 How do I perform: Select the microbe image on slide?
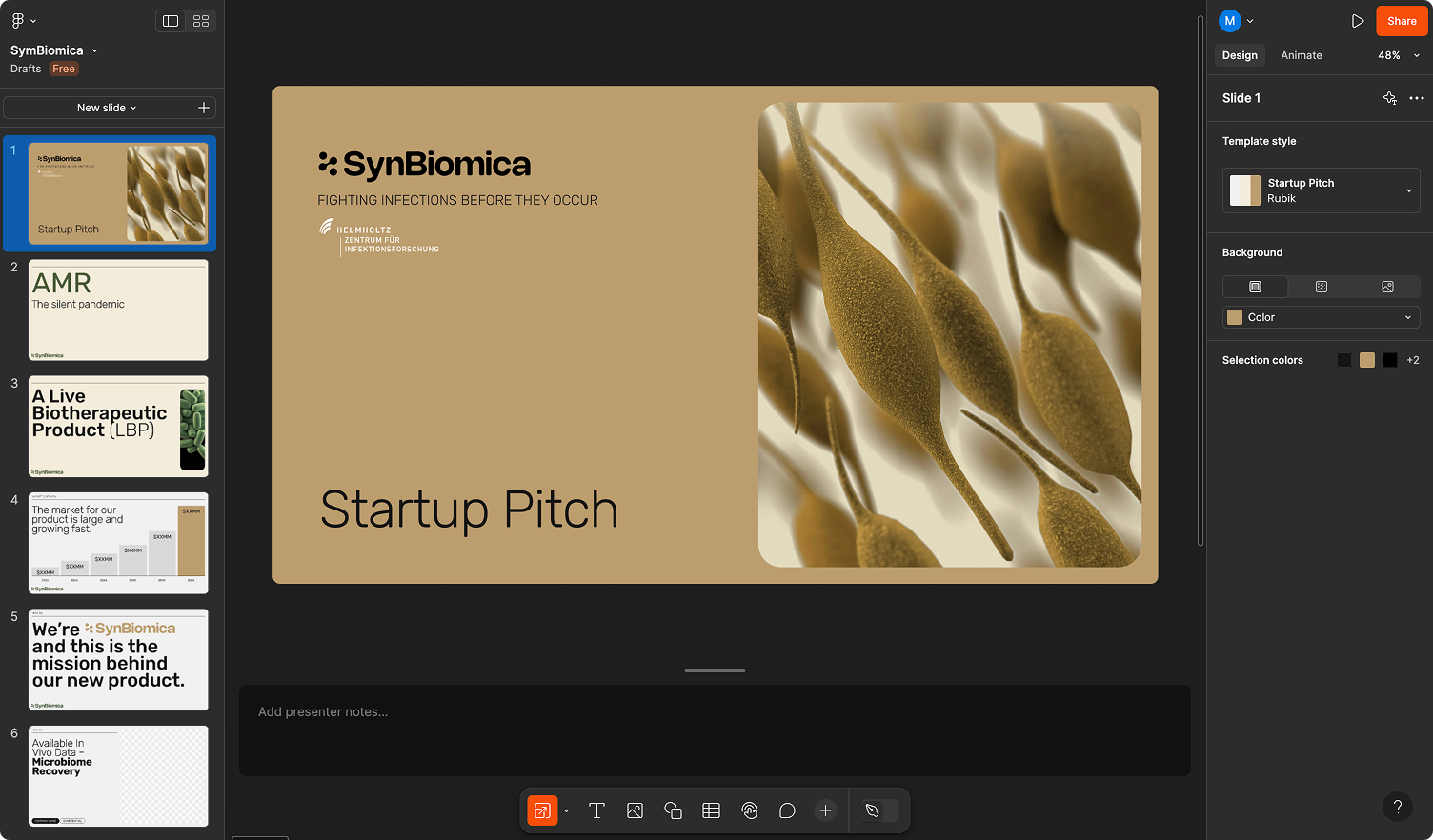950,334
